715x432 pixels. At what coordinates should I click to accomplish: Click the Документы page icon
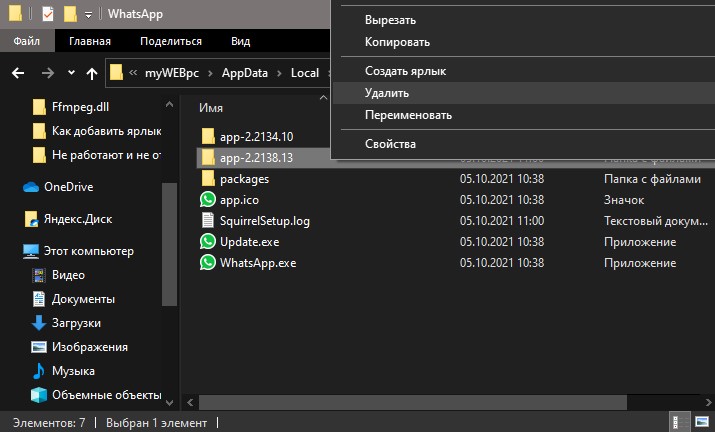[x=39, y=299]
